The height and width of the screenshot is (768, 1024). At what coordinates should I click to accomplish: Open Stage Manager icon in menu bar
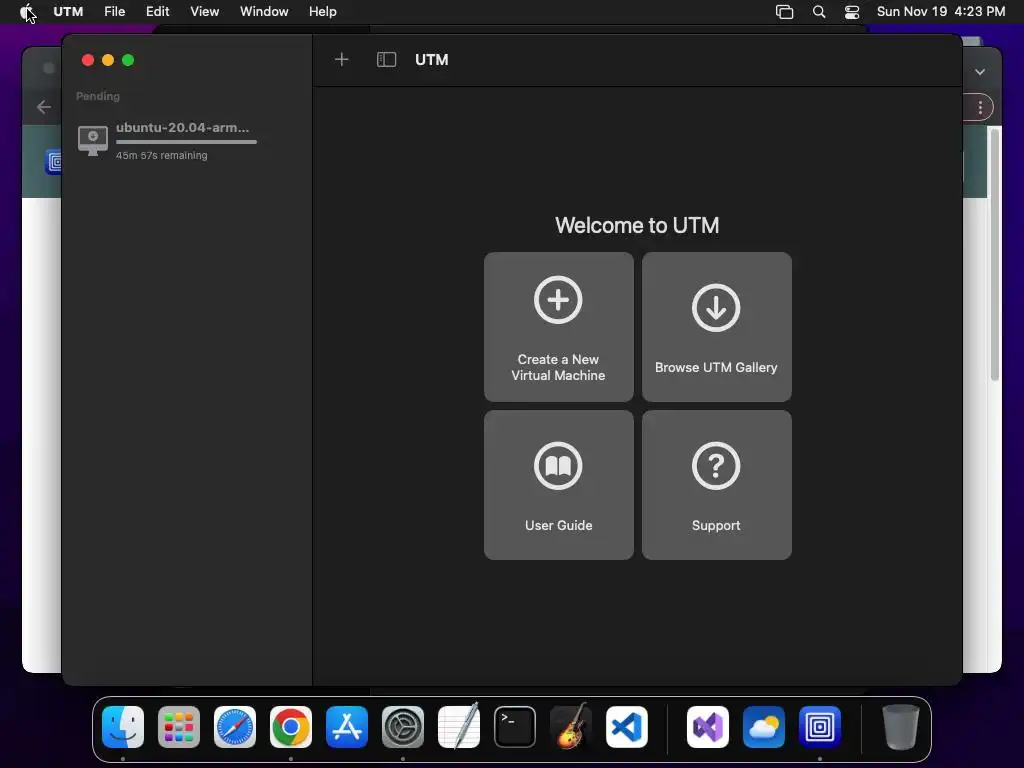784,12
